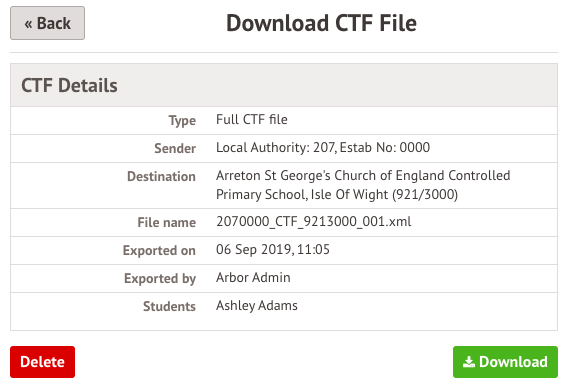The image size is (567, 390).
Task: Click the Arreton St George's school destination text
Action: [363, 185]
